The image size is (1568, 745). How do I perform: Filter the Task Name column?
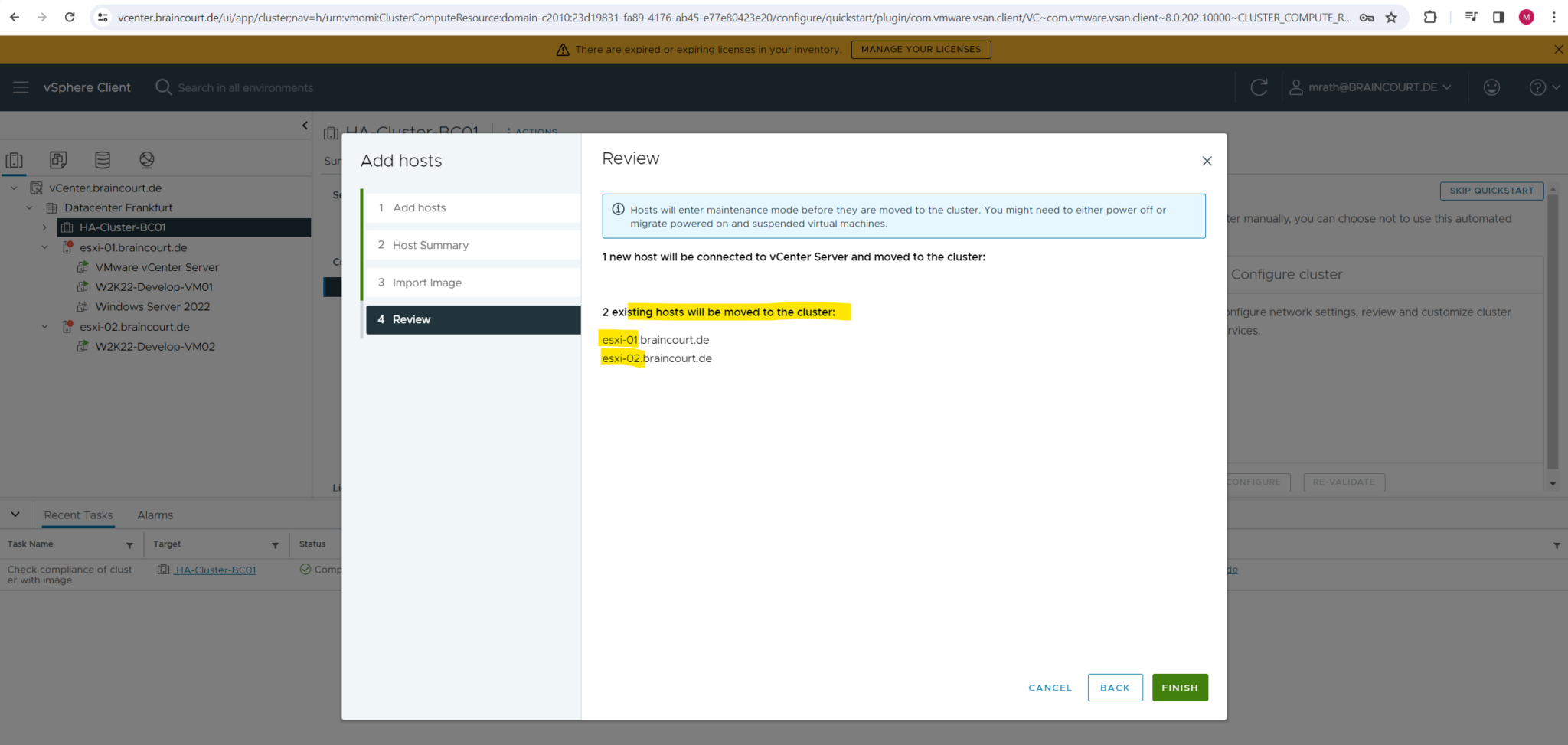[129, 545]
